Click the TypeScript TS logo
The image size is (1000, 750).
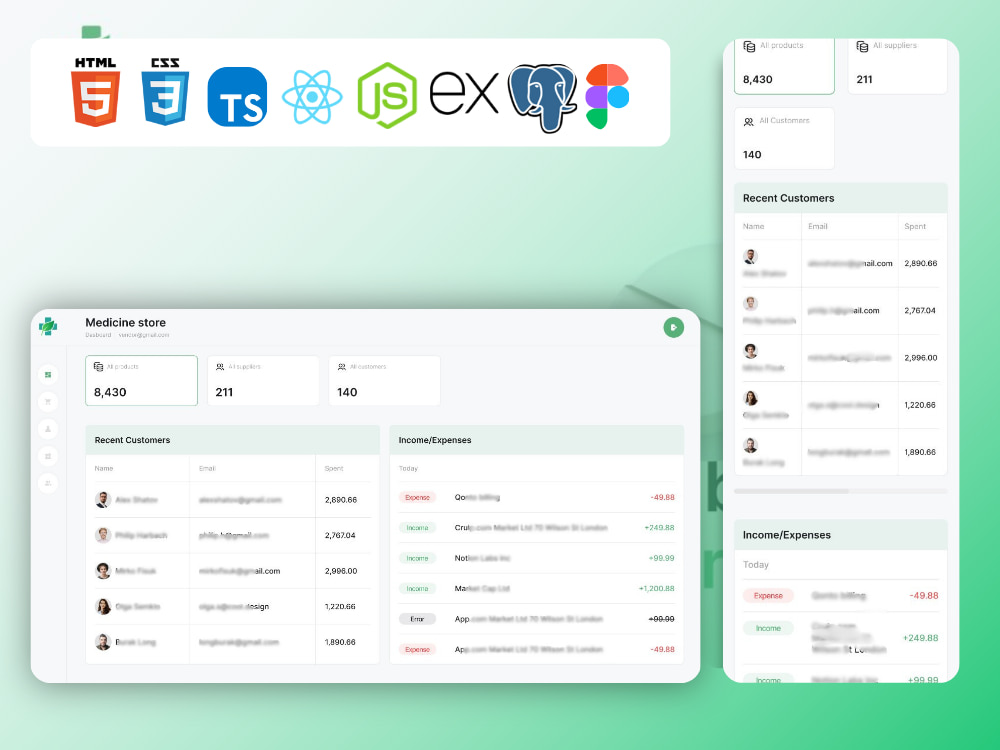coord(237,97)
